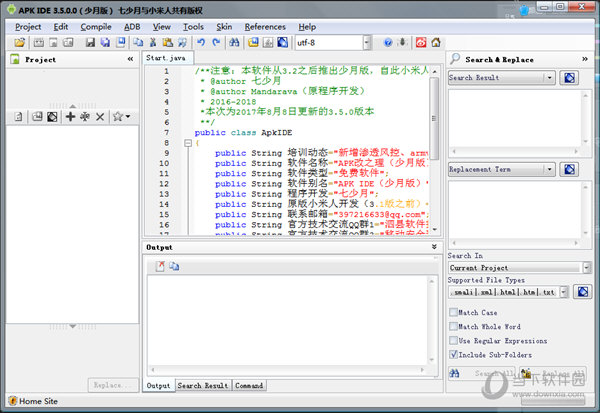Click the paste toolbar icon
600x413 pixels.
coord(168,42)
